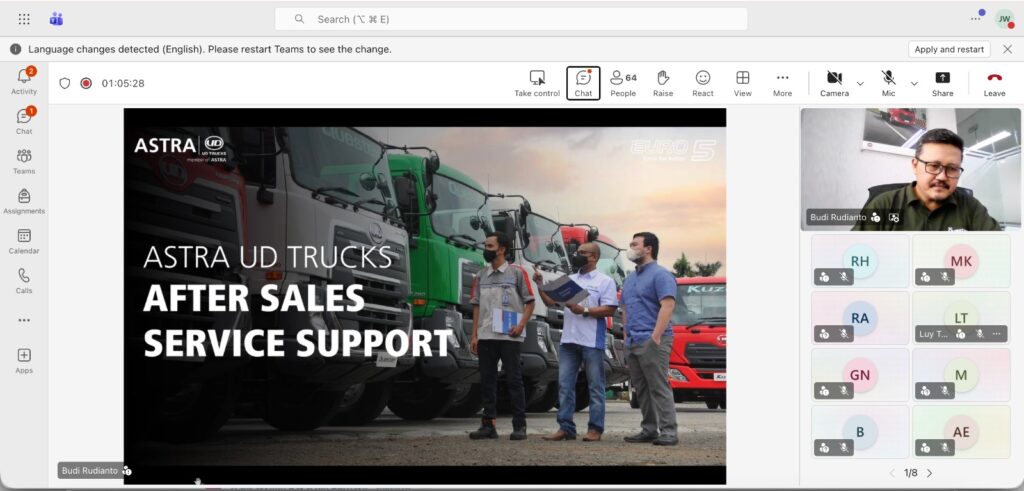Screen dimensions: 1024x491
Task: Leave the meeting
Action: tap(995, 84)
